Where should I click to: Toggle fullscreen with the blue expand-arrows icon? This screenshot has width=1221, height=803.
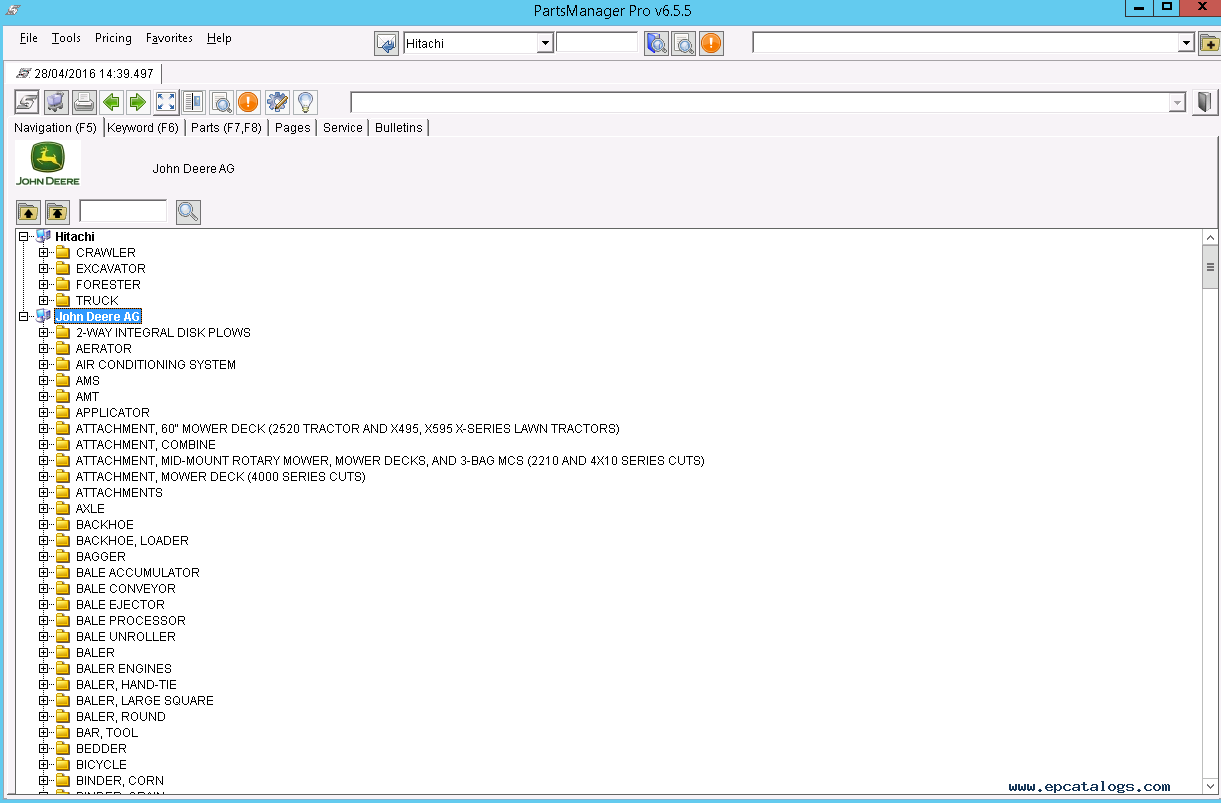point(166,102)
